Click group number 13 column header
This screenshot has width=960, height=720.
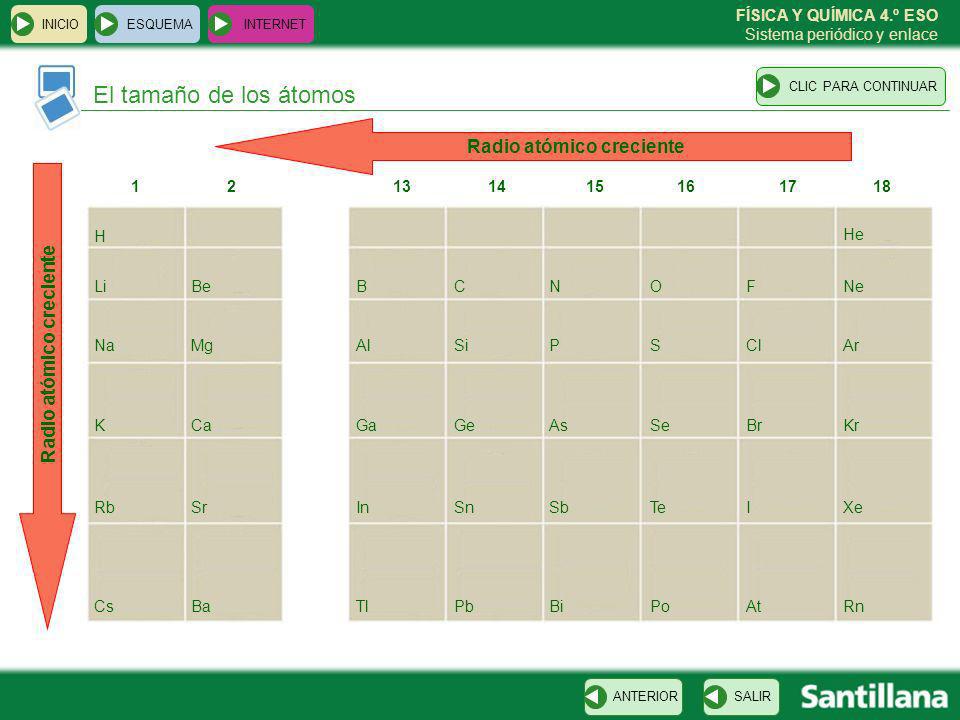(402, 186)
